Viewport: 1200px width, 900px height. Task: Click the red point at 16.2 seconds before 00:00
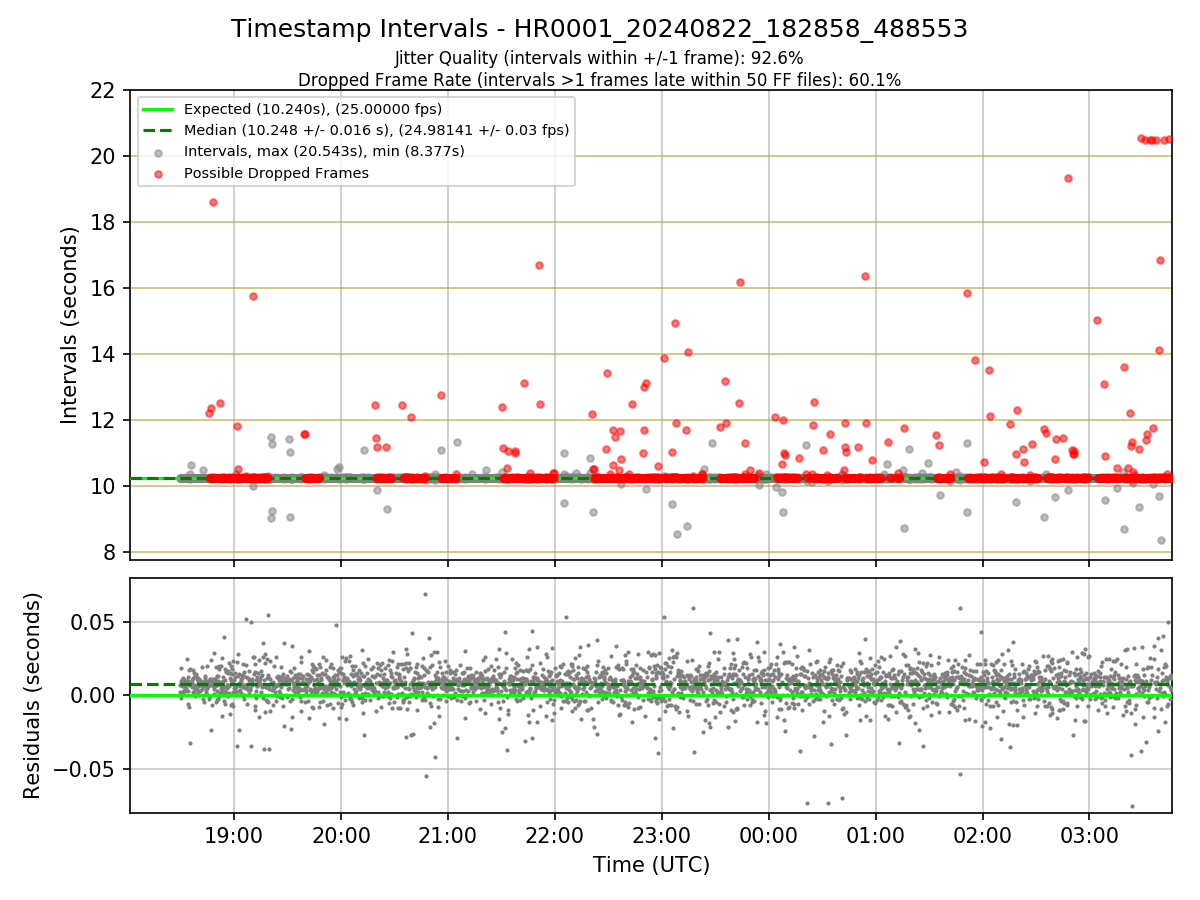[740, 282]
